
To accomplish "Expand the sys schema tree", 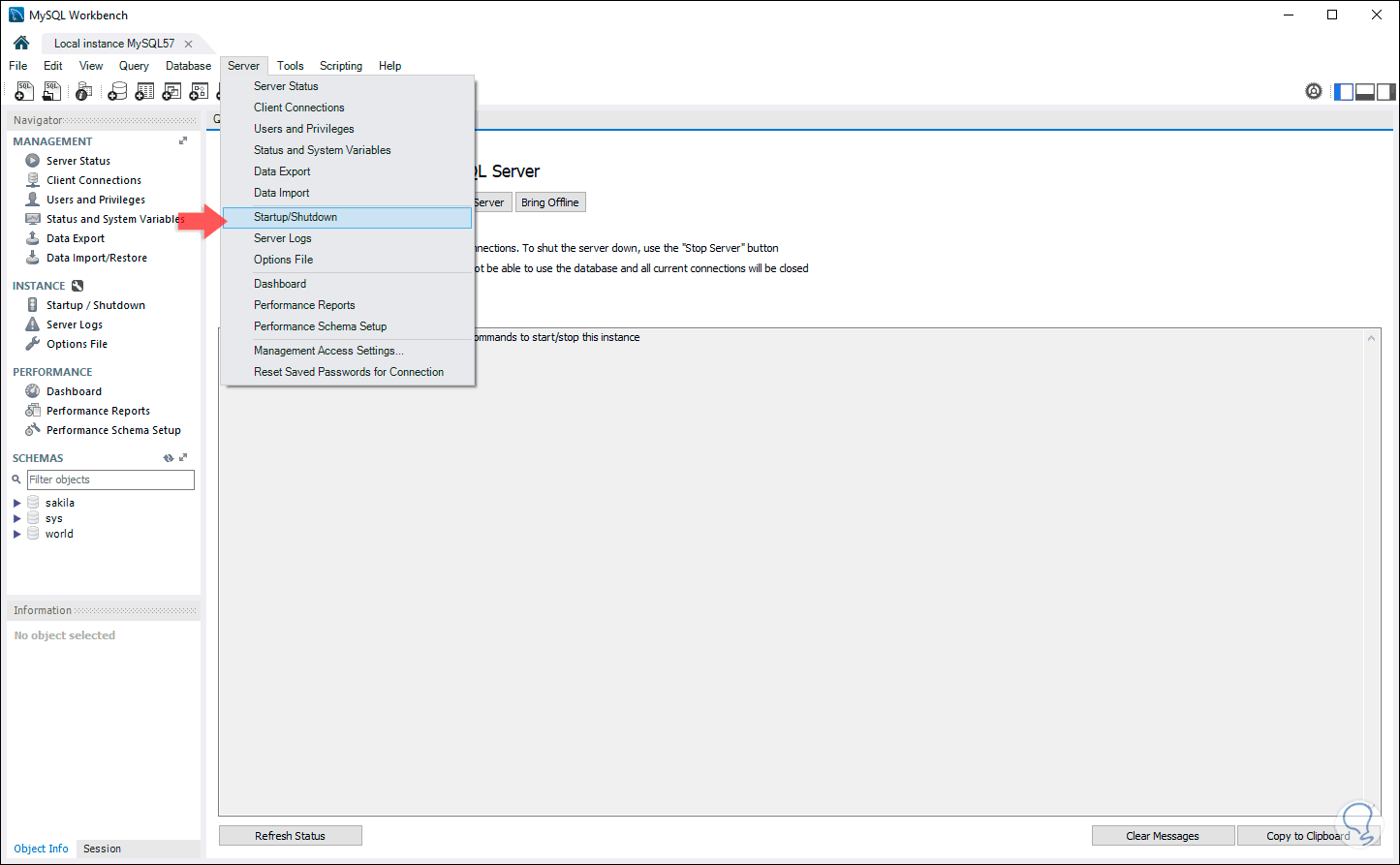I will coord(17,518).
